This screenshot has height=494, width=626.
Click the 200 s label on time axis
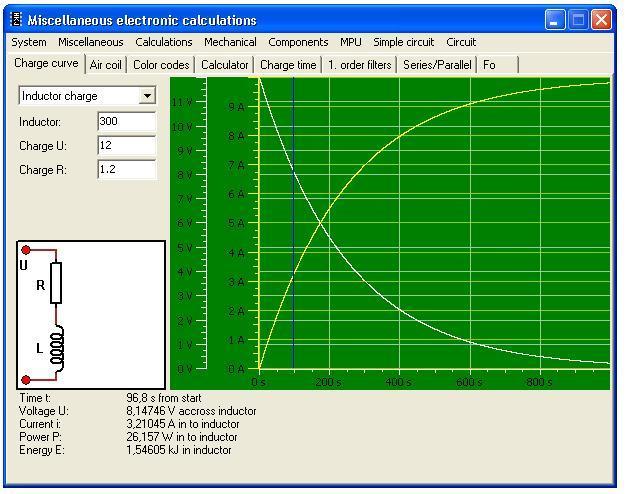(328, 382)
